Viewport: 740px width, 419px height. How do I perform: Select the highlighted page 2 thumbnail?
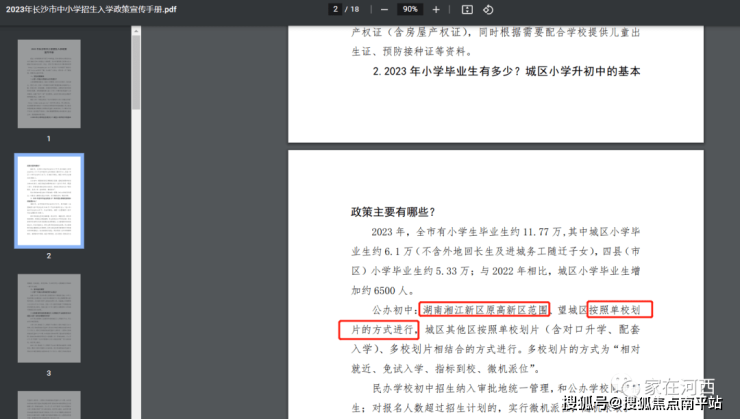pos(49,200)
